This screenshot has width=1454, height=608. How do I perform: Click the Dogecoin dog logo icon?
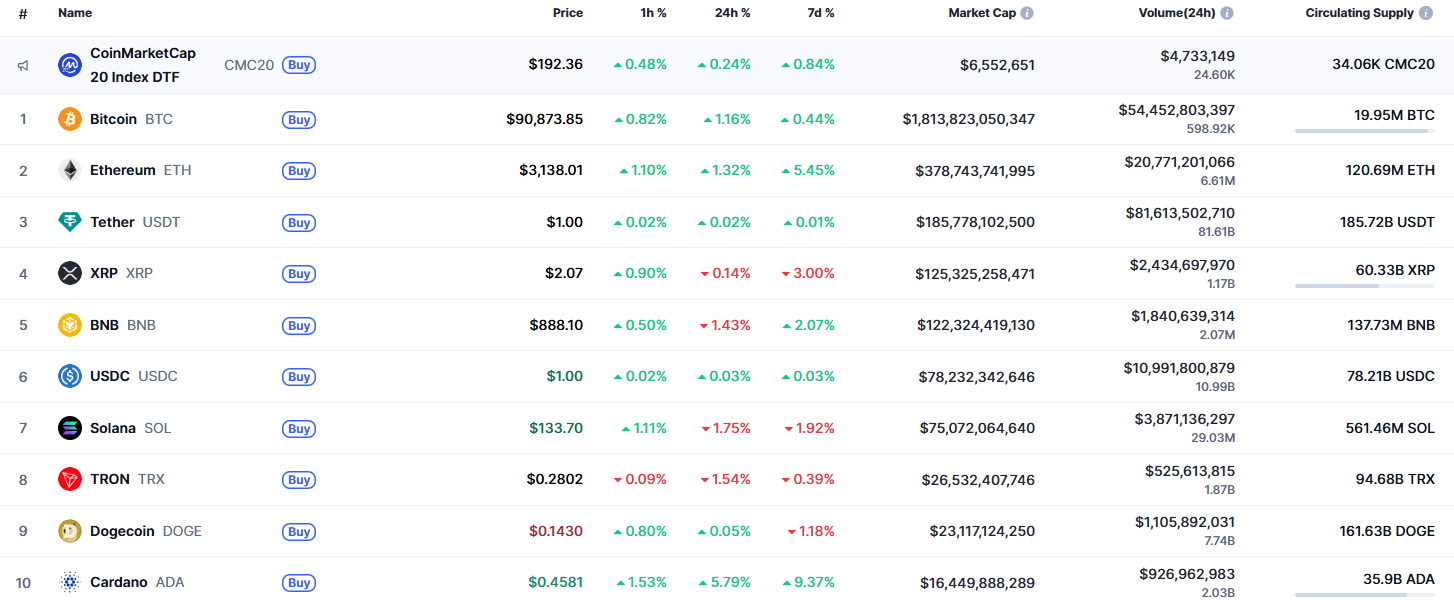tap(70, 531)
